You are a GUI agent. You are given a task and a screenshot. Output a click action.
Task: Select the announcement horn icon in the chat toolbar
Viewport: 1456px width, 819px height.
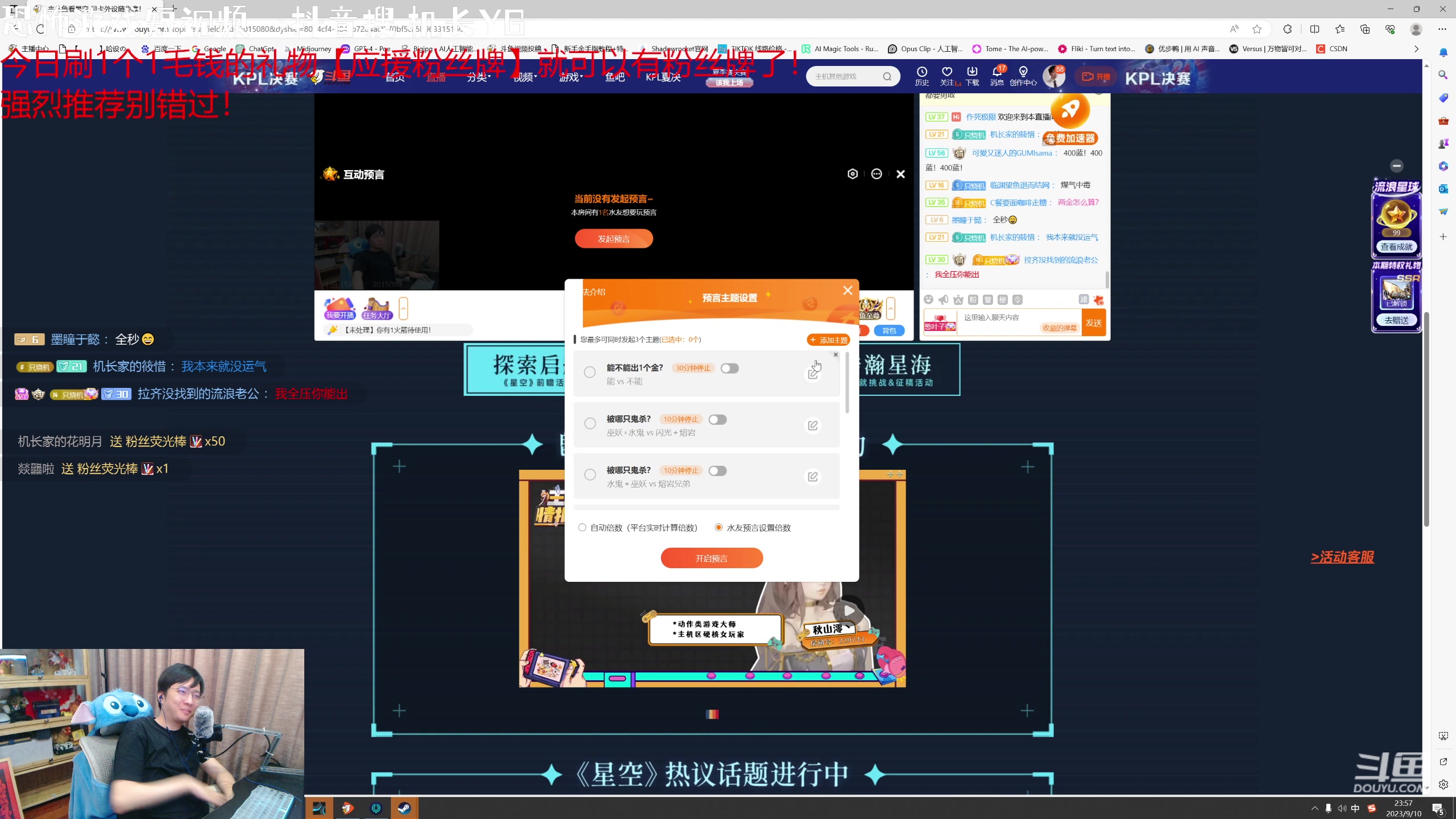coord(944,300)
